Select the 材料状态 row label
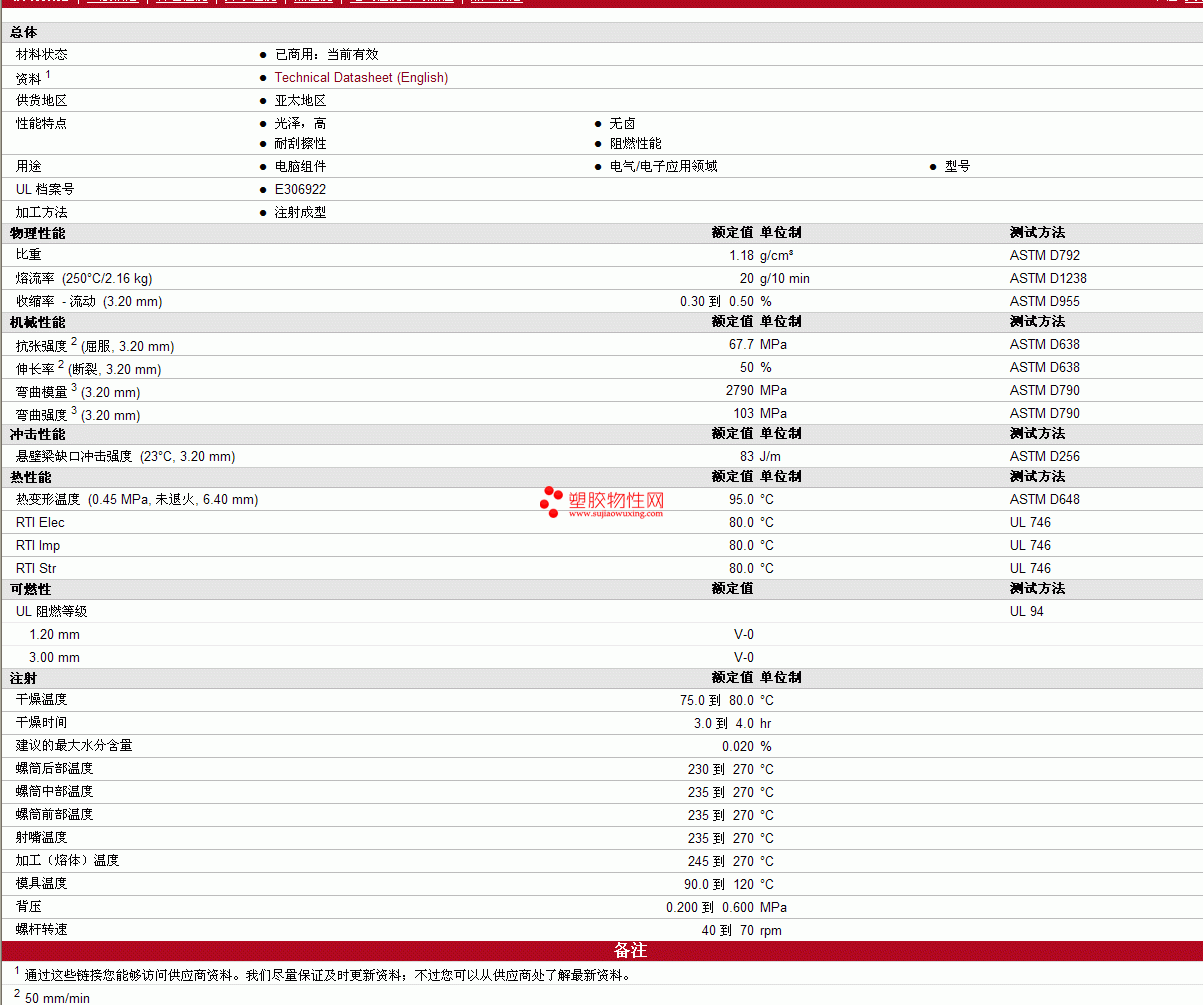This screenshot has height=1005, width=1203. tap(42, 55)
